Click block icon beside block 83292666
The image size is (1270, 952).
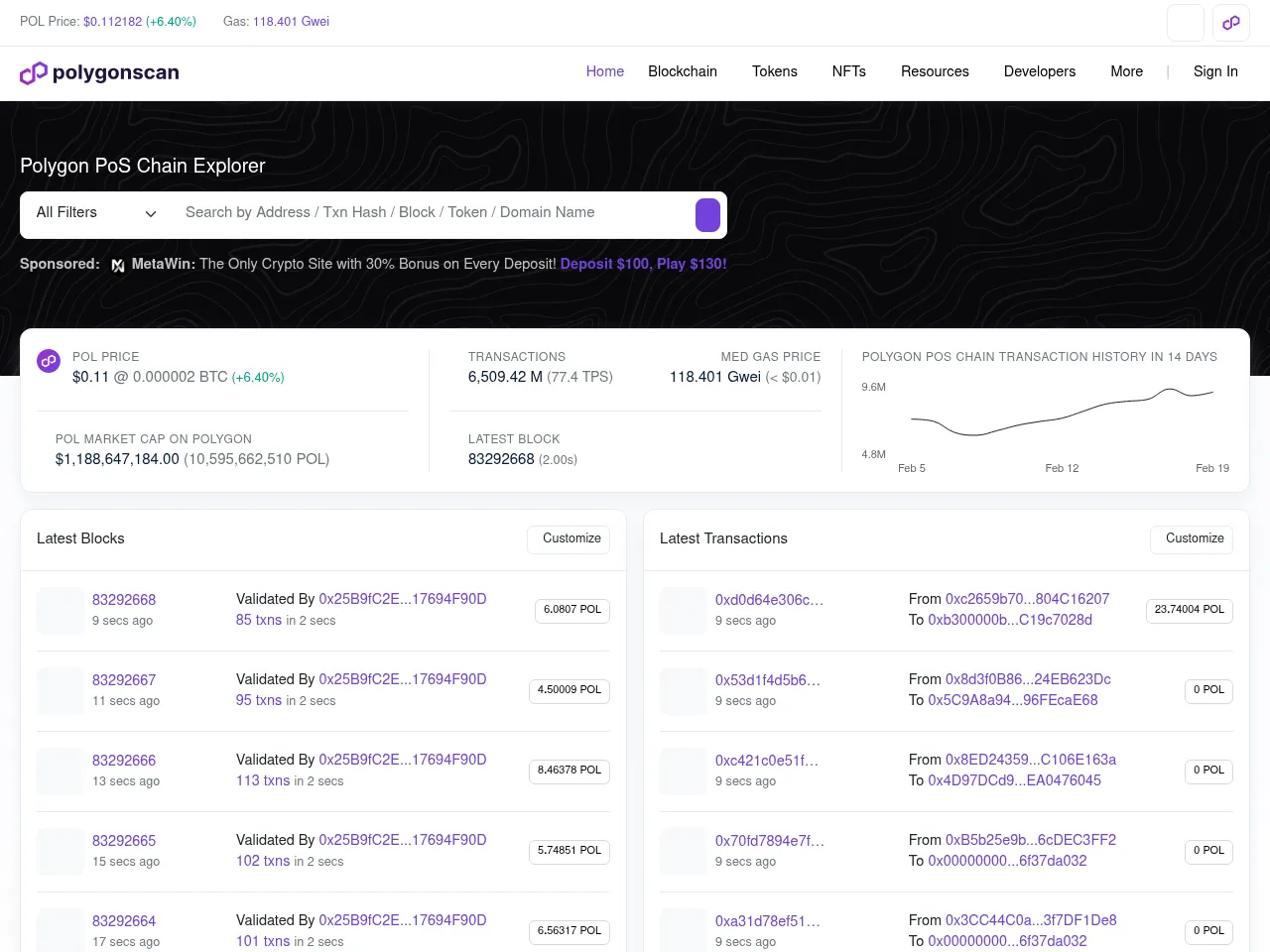pos(60,771)
